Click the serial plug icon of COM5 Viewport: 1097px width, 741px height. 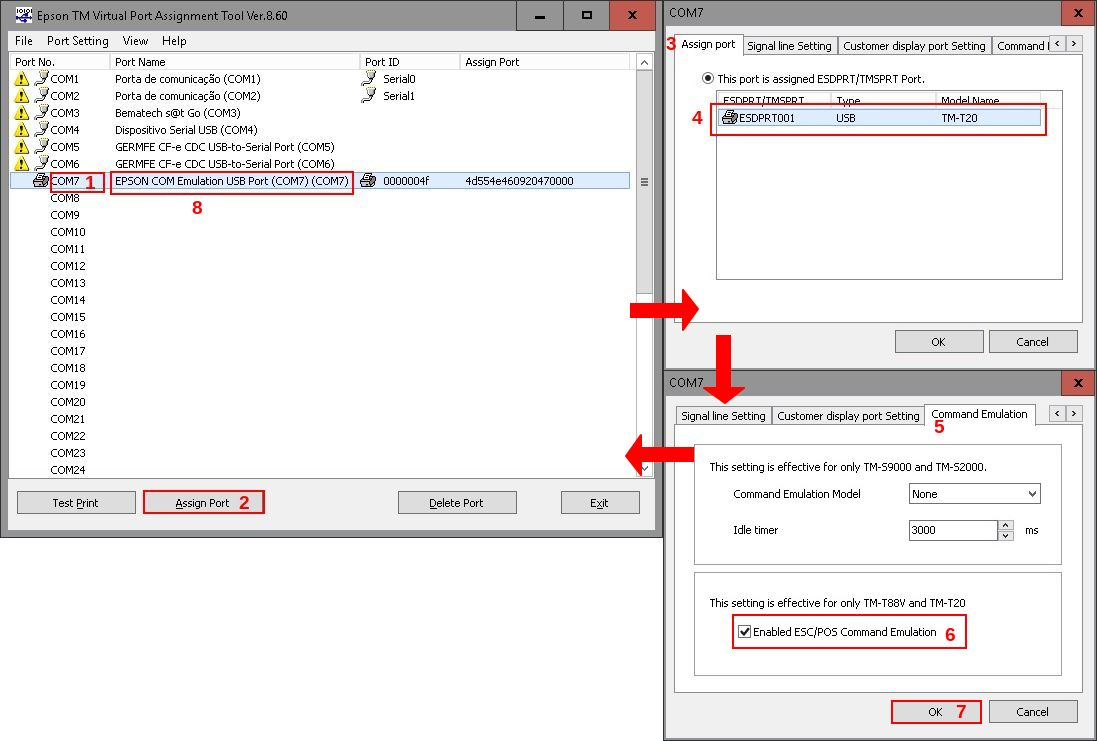41,146
